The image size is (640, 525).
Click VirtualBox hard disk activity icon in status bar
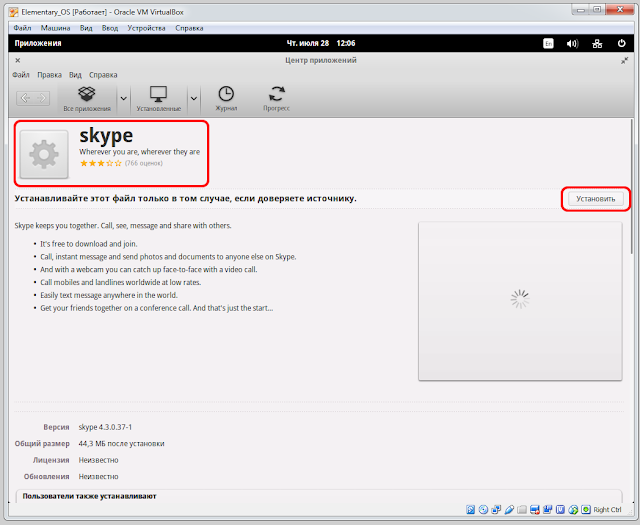[x=471, y=509]
